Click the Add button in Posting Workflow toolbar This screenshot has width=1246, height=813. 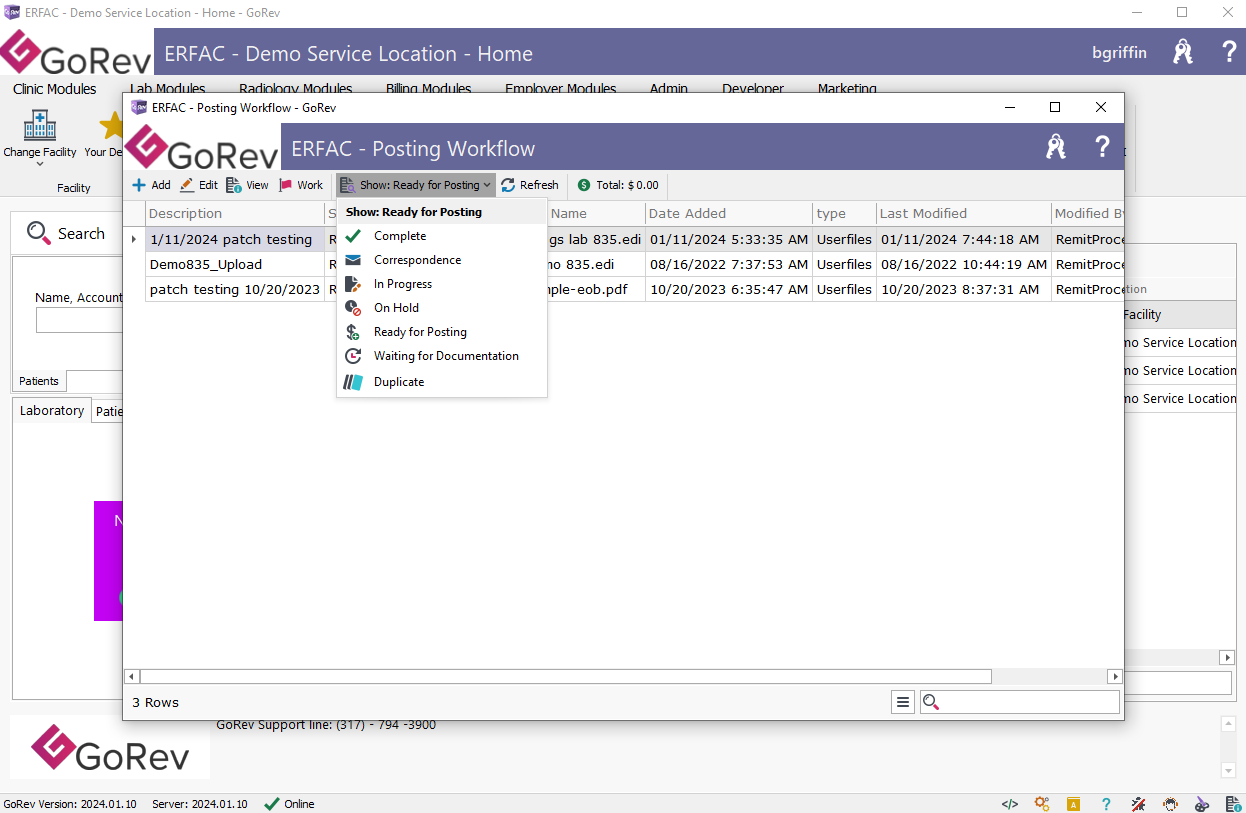[x=151, y=185]
